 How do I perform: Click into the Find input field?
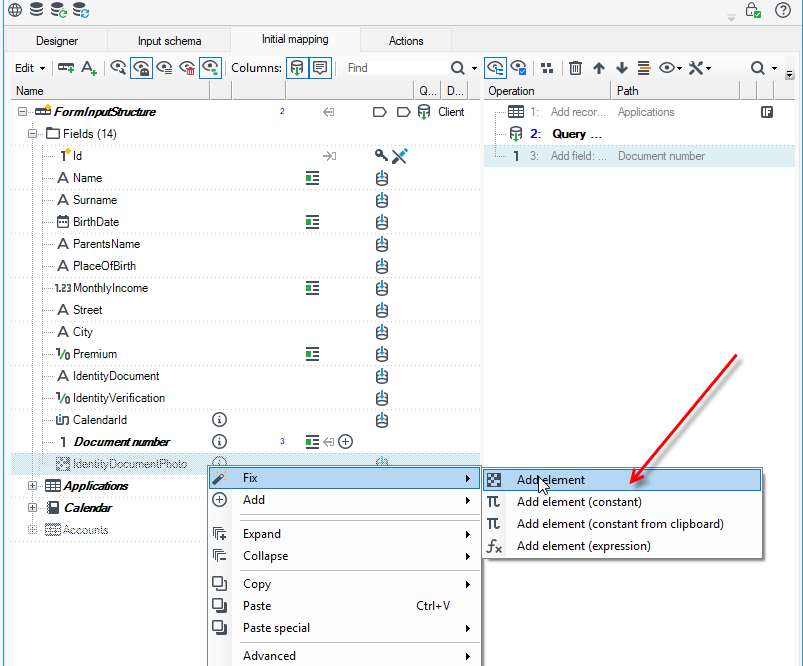coord(395,68)
